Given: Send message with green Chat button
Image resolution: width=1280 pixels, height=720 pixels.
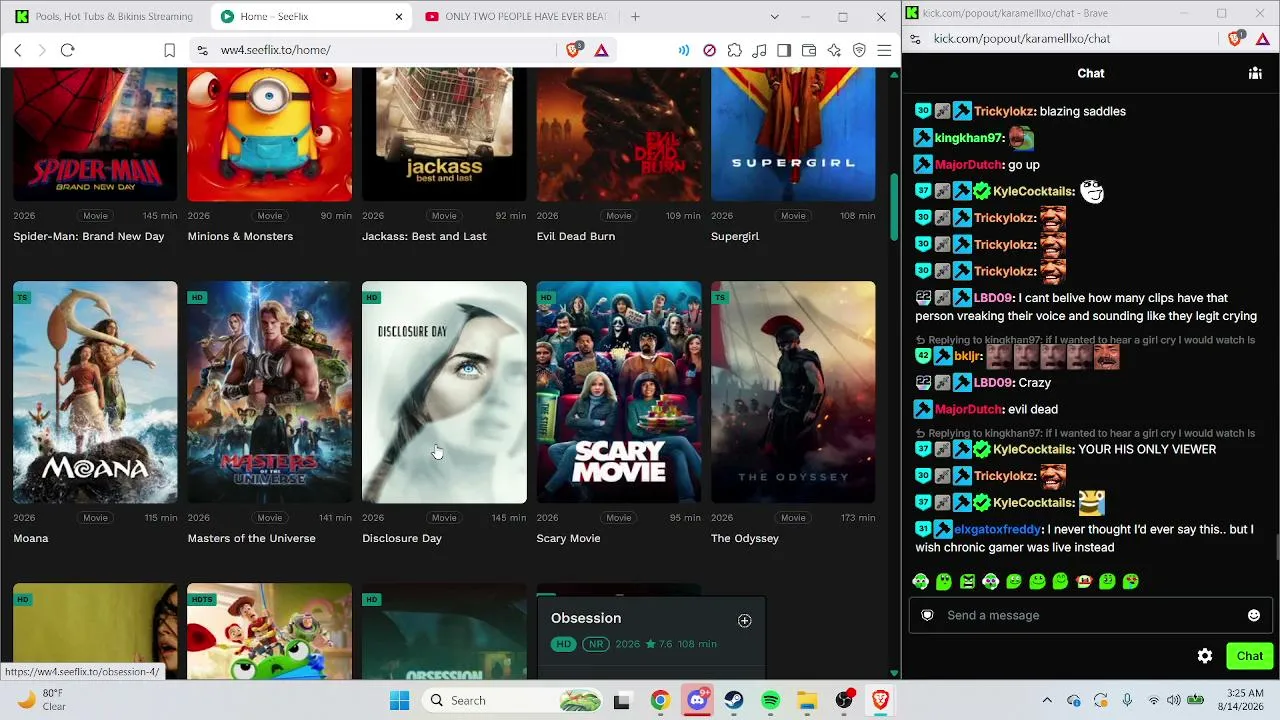Looking at the screenshot, I should pyautogui.click(x=1250, y=656).
